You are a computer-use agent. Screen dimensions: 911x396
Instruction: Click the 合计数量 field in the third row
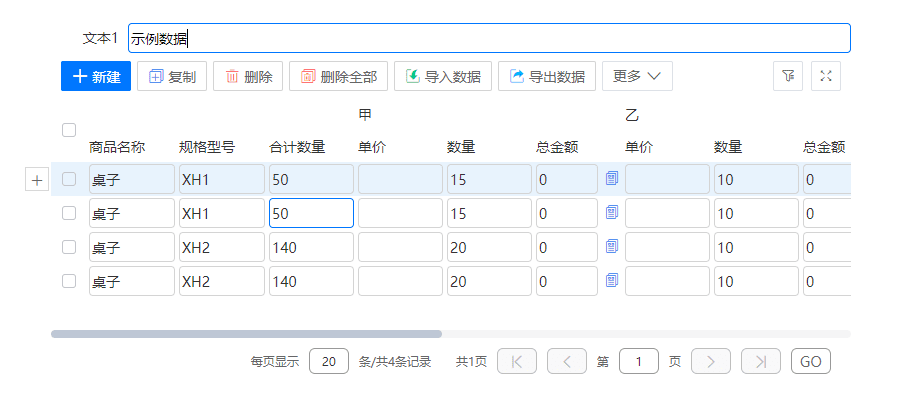pyautogui.click(x=311, y=247)
